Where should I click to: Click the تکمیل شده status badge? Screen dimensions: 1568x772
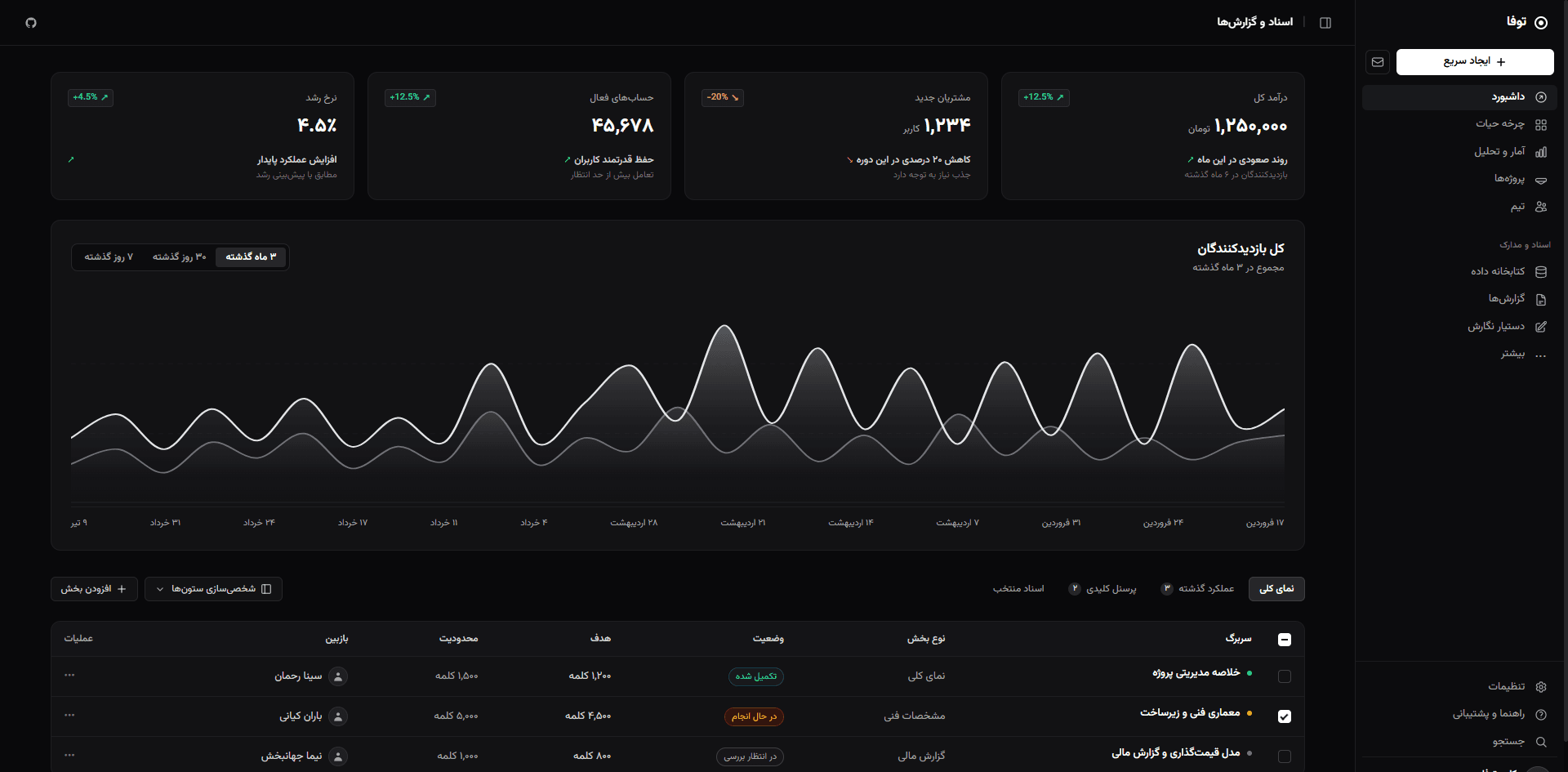pos(756,676)
